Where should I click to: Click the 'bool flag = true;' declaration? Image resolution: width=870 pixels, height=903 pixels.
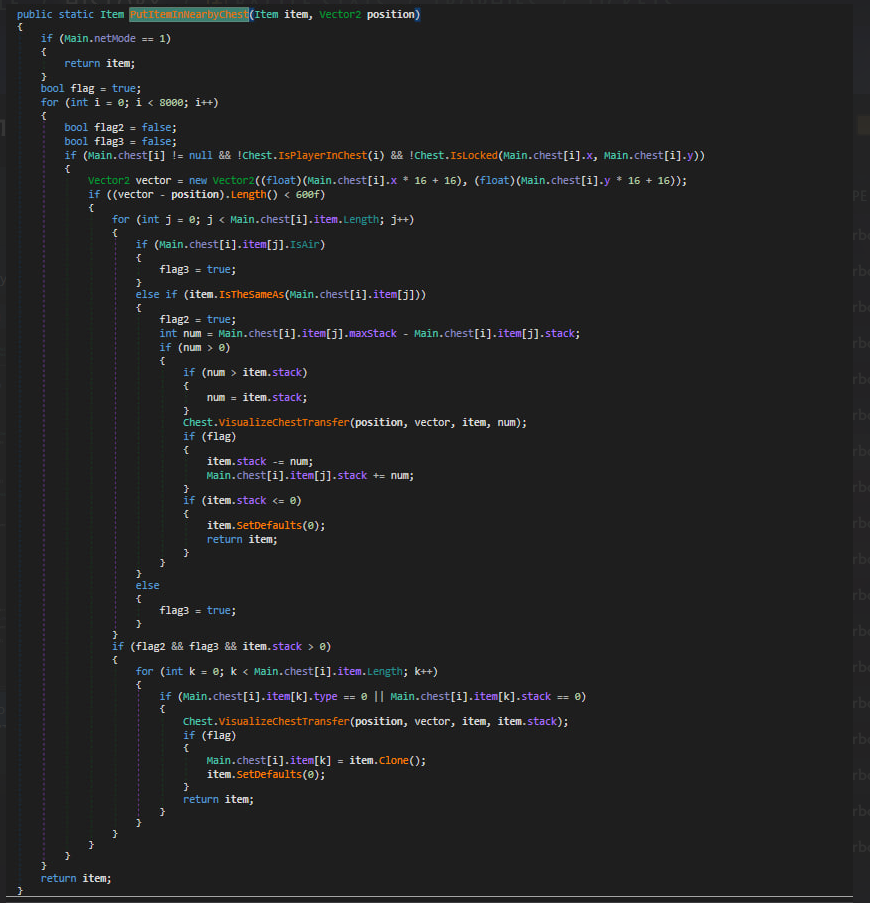coord(90,89)
